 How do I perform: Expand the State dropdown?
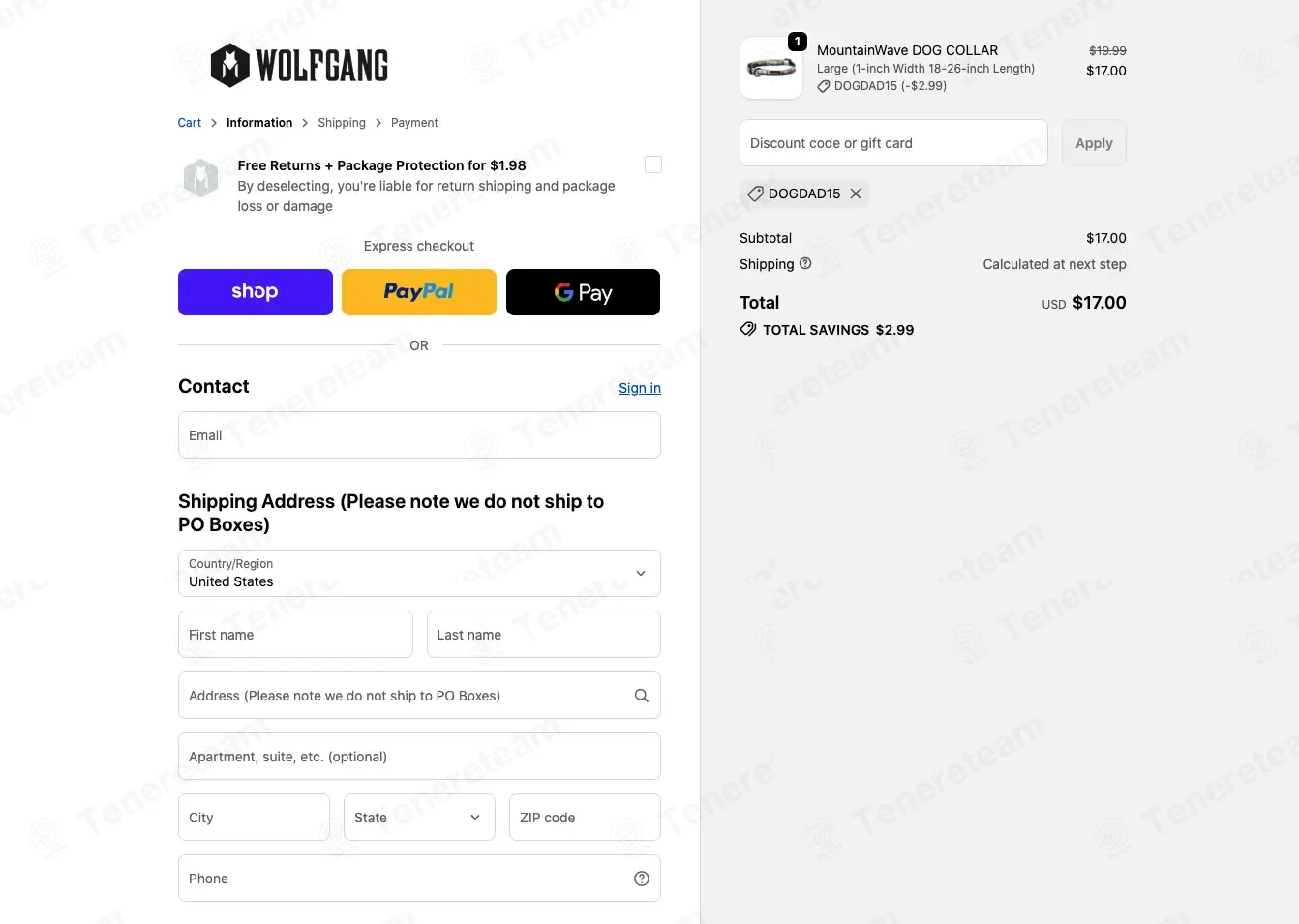pyautogui.click(x=419, y=818)
